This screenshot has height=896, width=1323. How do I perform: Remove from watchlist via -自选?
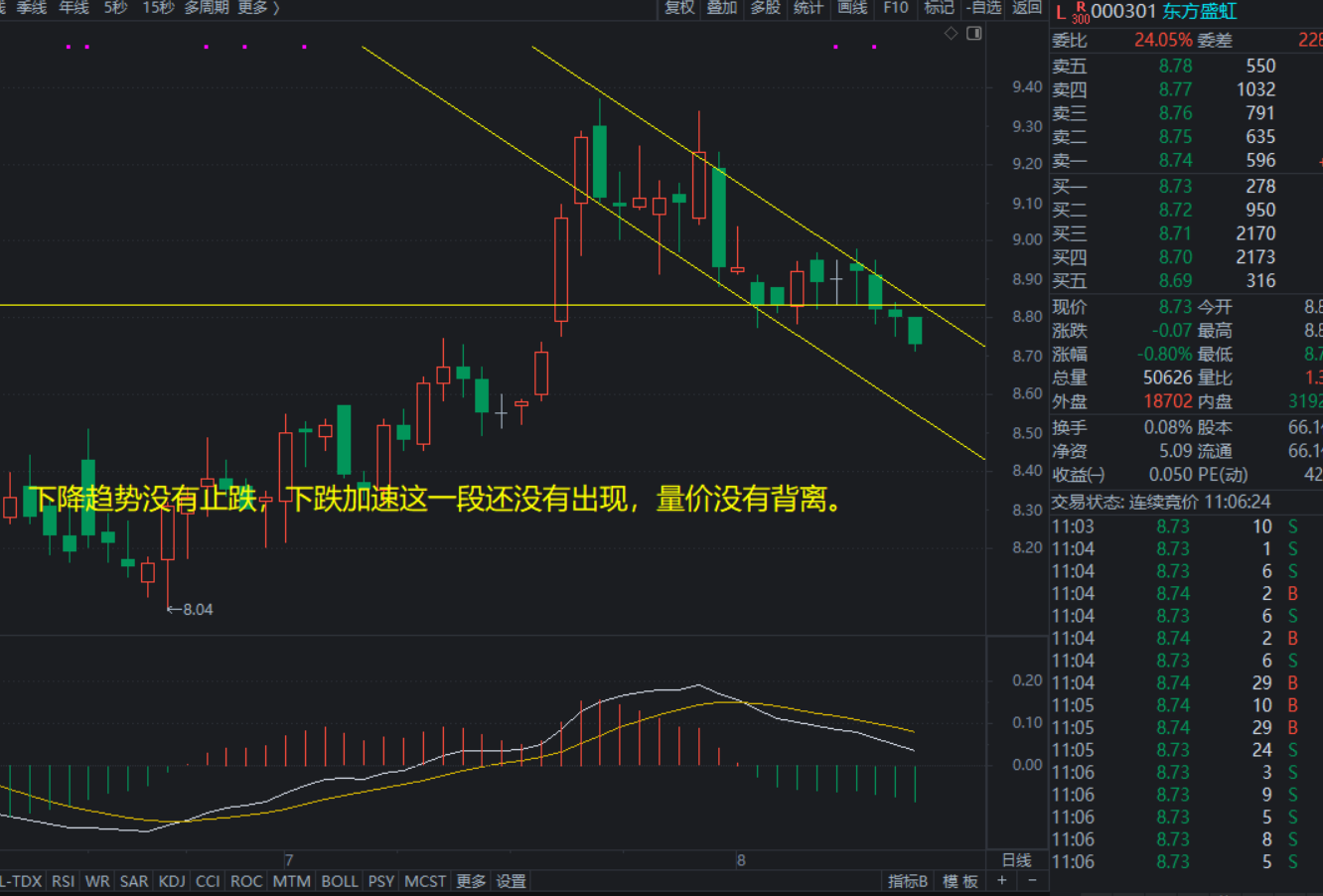click(983, 8)
